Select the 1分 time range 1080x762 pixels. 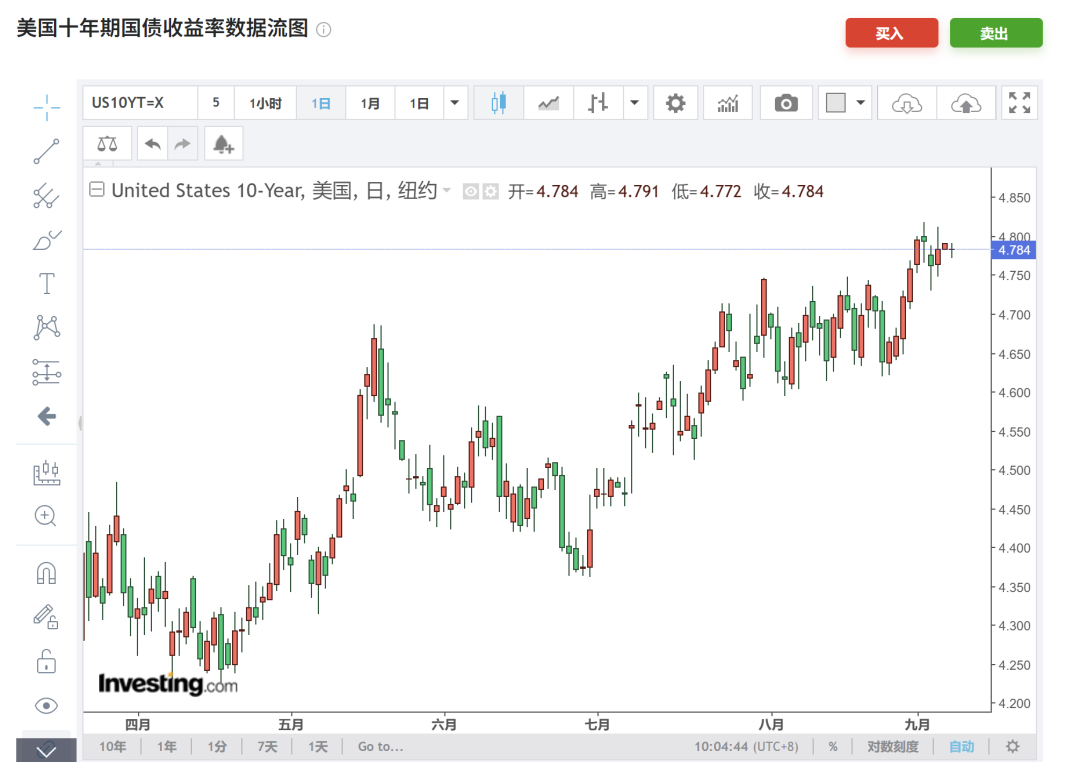[x=217, y=747]
